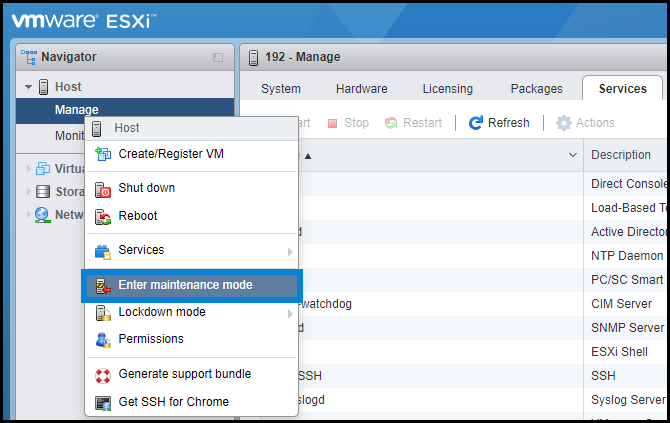670x423 pixels.
Task: Choose Enter maintenance mode
Action: (x=192, y=286)
